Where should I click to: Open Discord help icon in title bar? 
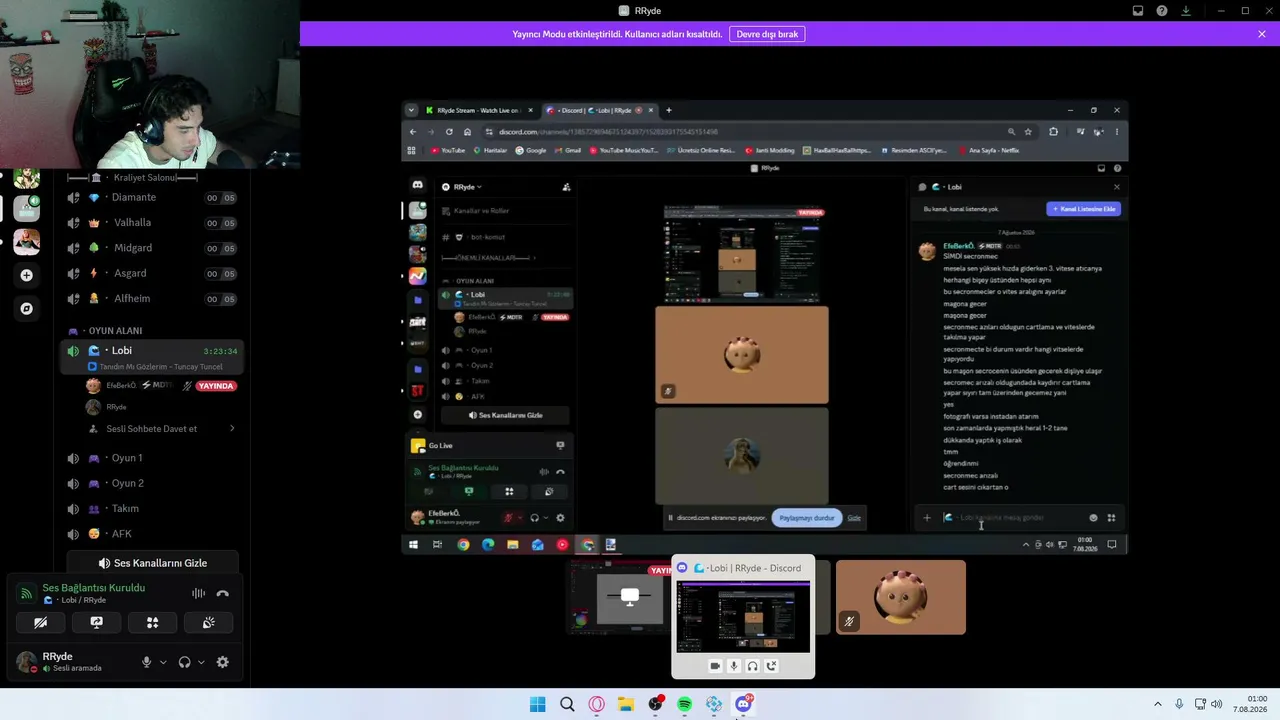[x=1162, y=11]
